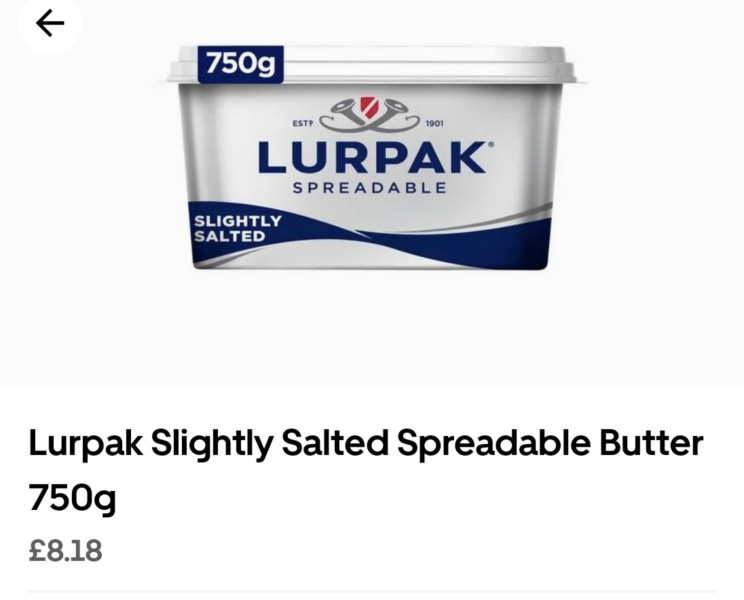Click the LURPAK brand logo text

(372, 157)
